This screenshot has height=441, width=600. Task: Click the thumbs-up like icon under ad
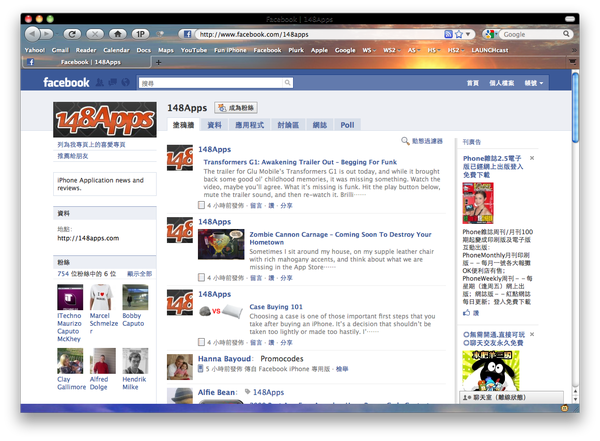click(466, 313)
